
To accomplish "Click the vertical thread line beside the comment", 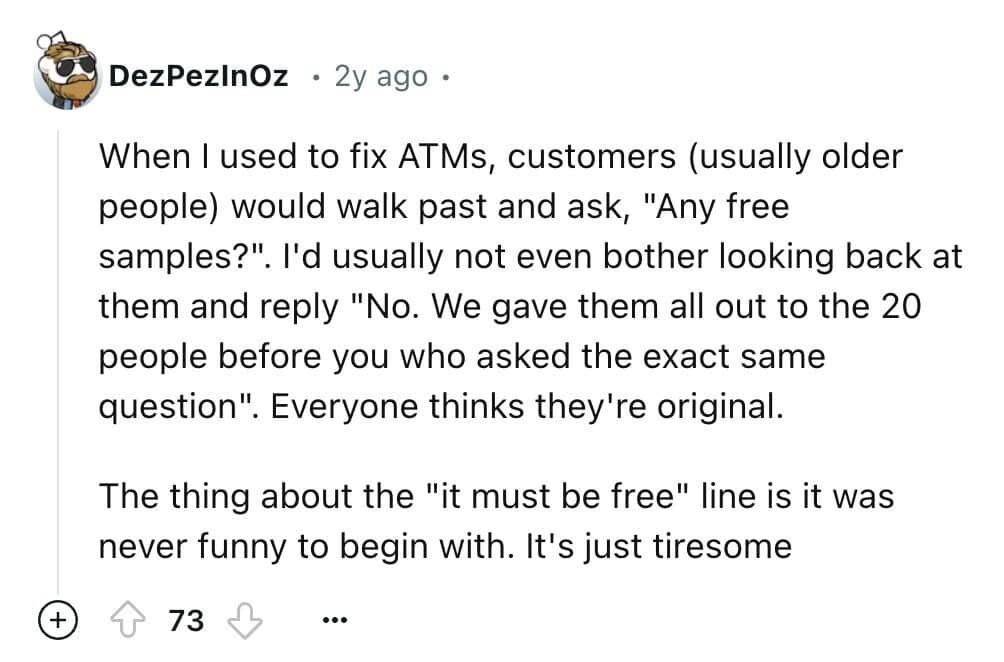I will point(58,350).
